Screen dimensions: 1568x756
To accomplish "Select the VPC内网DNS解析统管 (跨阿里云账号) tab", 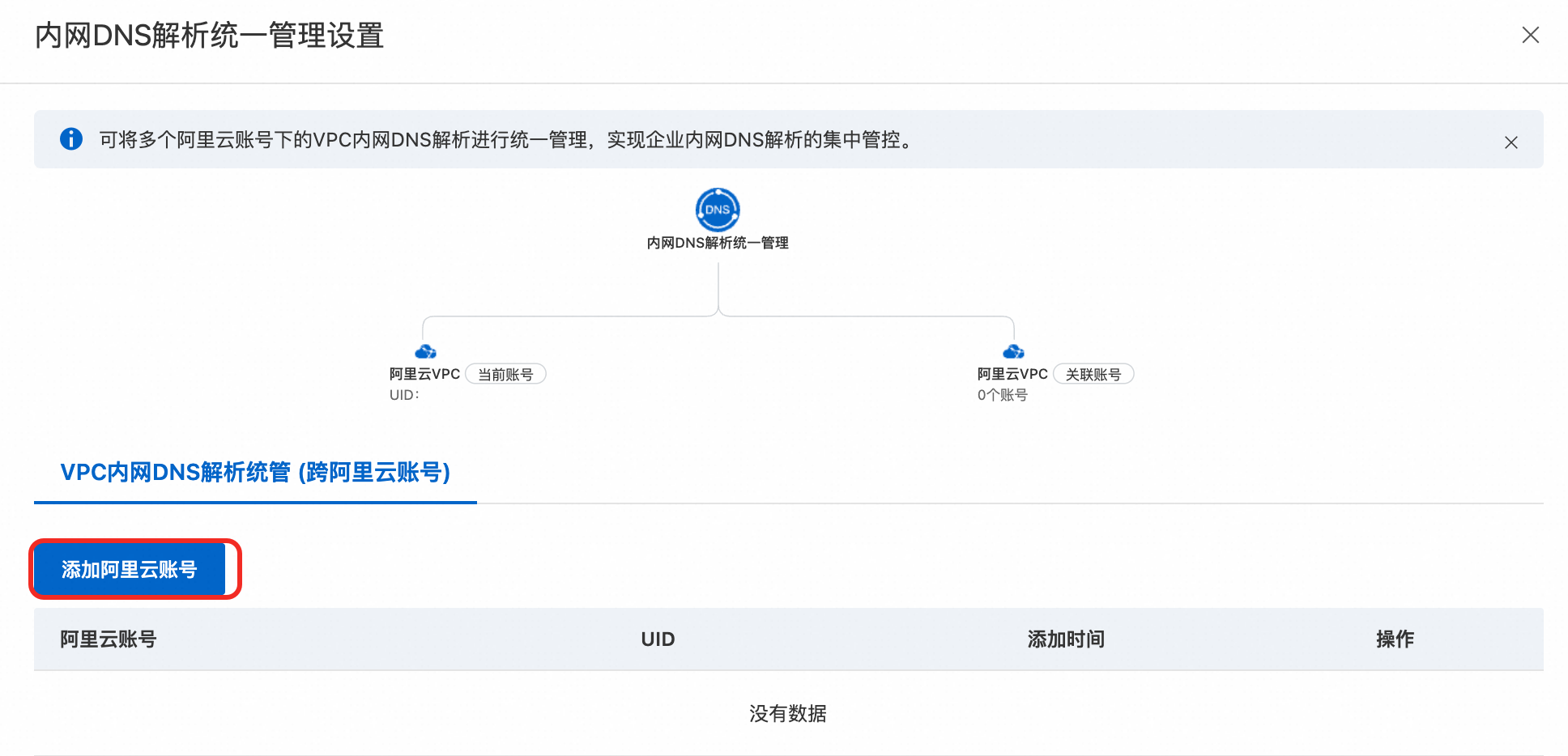I will click(x=255, y=472).
